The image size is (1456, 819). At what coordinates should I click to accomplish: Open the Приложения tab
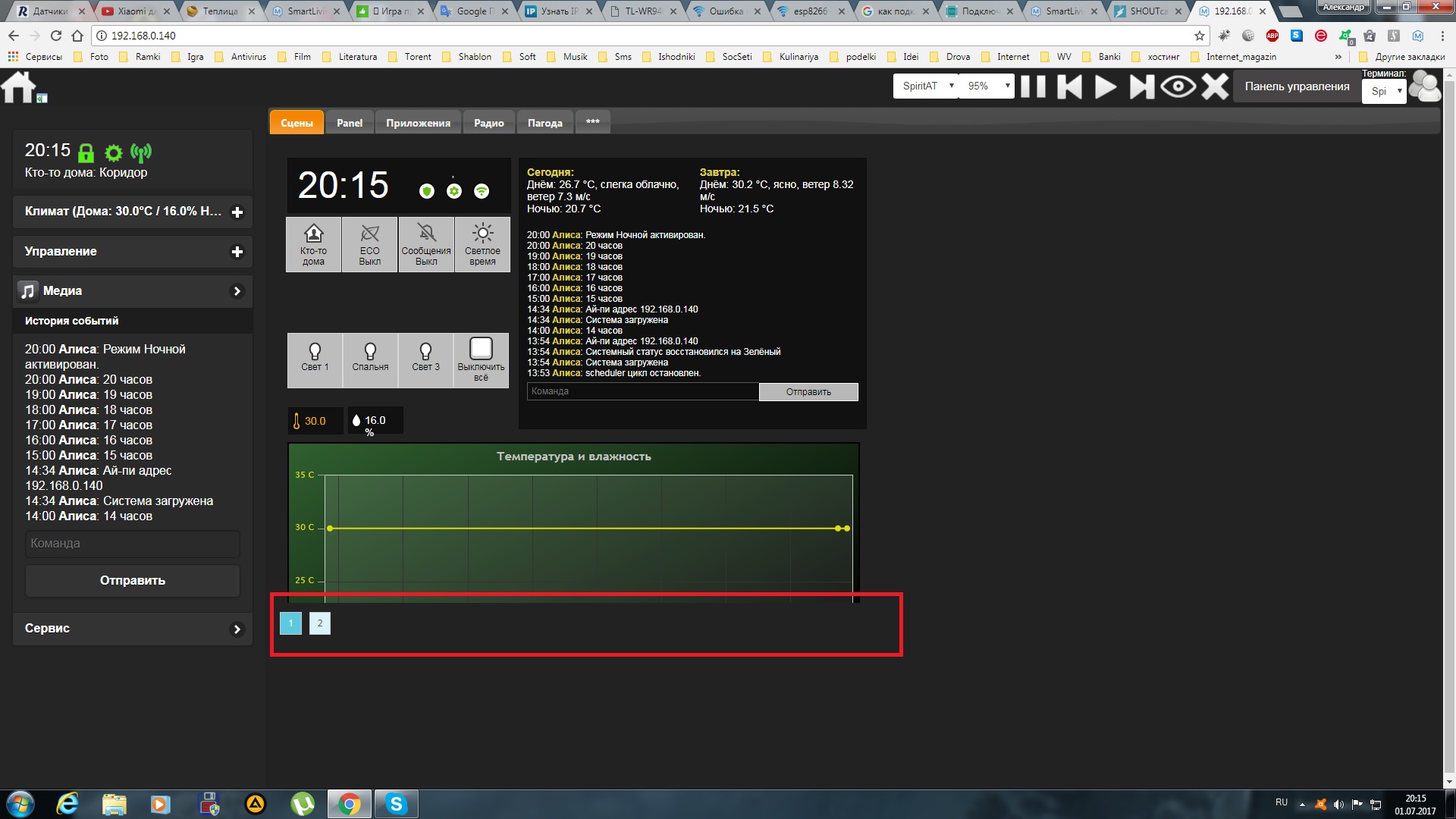point(418,123)
